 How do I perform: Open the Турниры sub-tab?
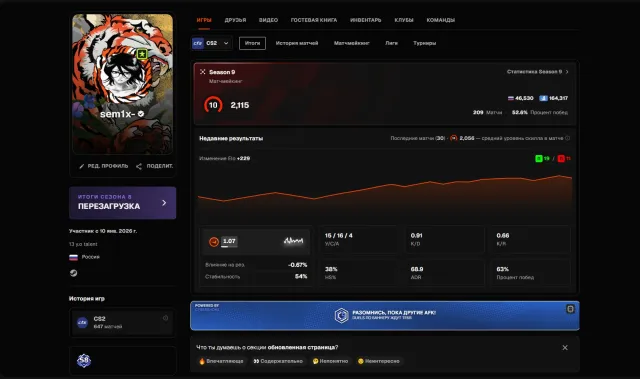[424, 43]
